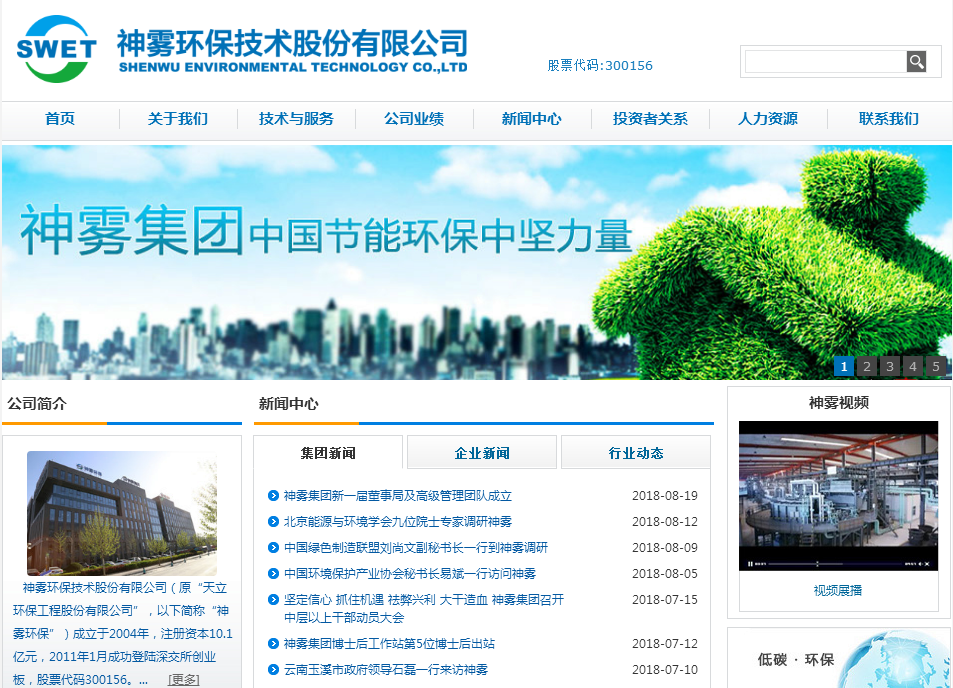Open news 中国绿色制造联盟刘尚文副秘书长一行到神雾调研
This screenshot has height=688, width=953.
(416, 548)
